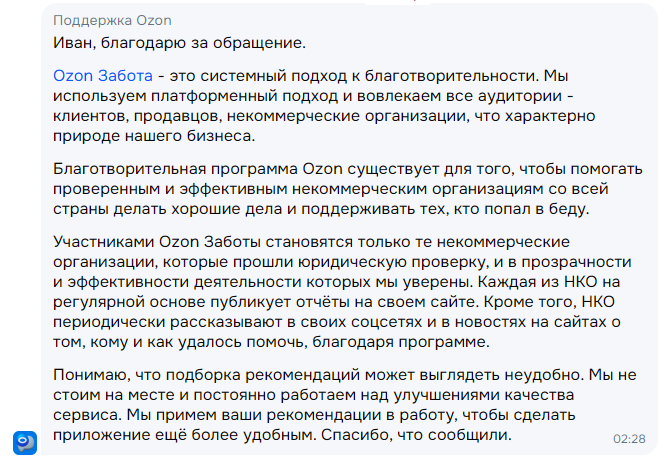
Task: Click the 02:28 message timestamp
Action: pos(629,439)
